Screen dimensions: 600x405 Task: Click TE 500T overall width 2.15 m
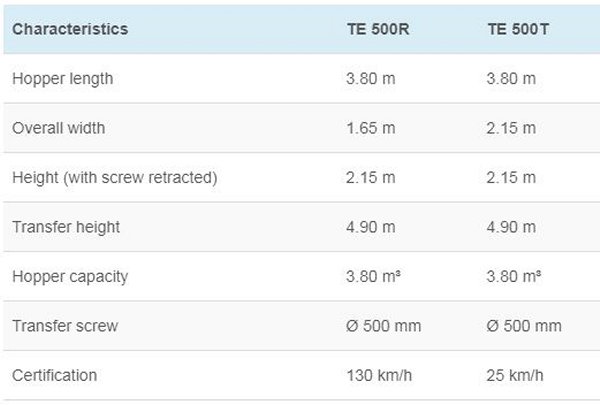(x=511, y=128)
